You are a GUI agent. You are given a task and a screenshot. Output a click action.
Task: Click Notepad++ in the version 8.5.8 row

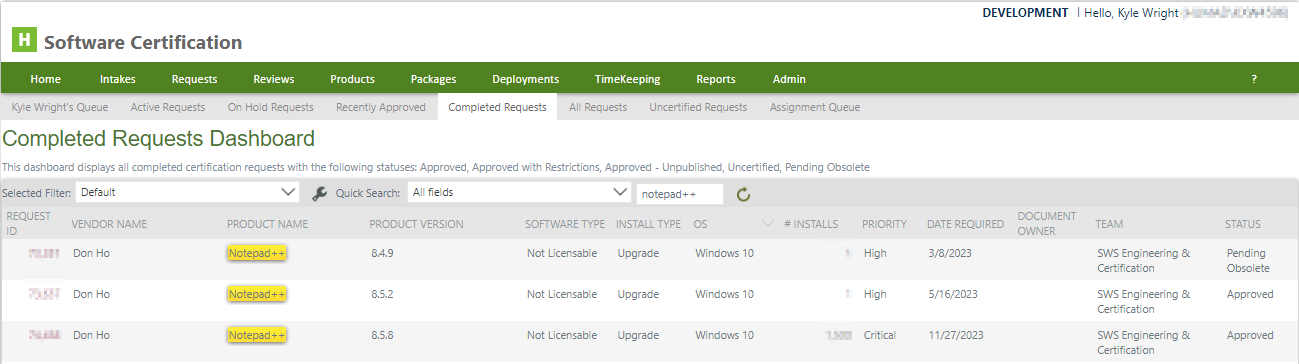coord(257,335)
